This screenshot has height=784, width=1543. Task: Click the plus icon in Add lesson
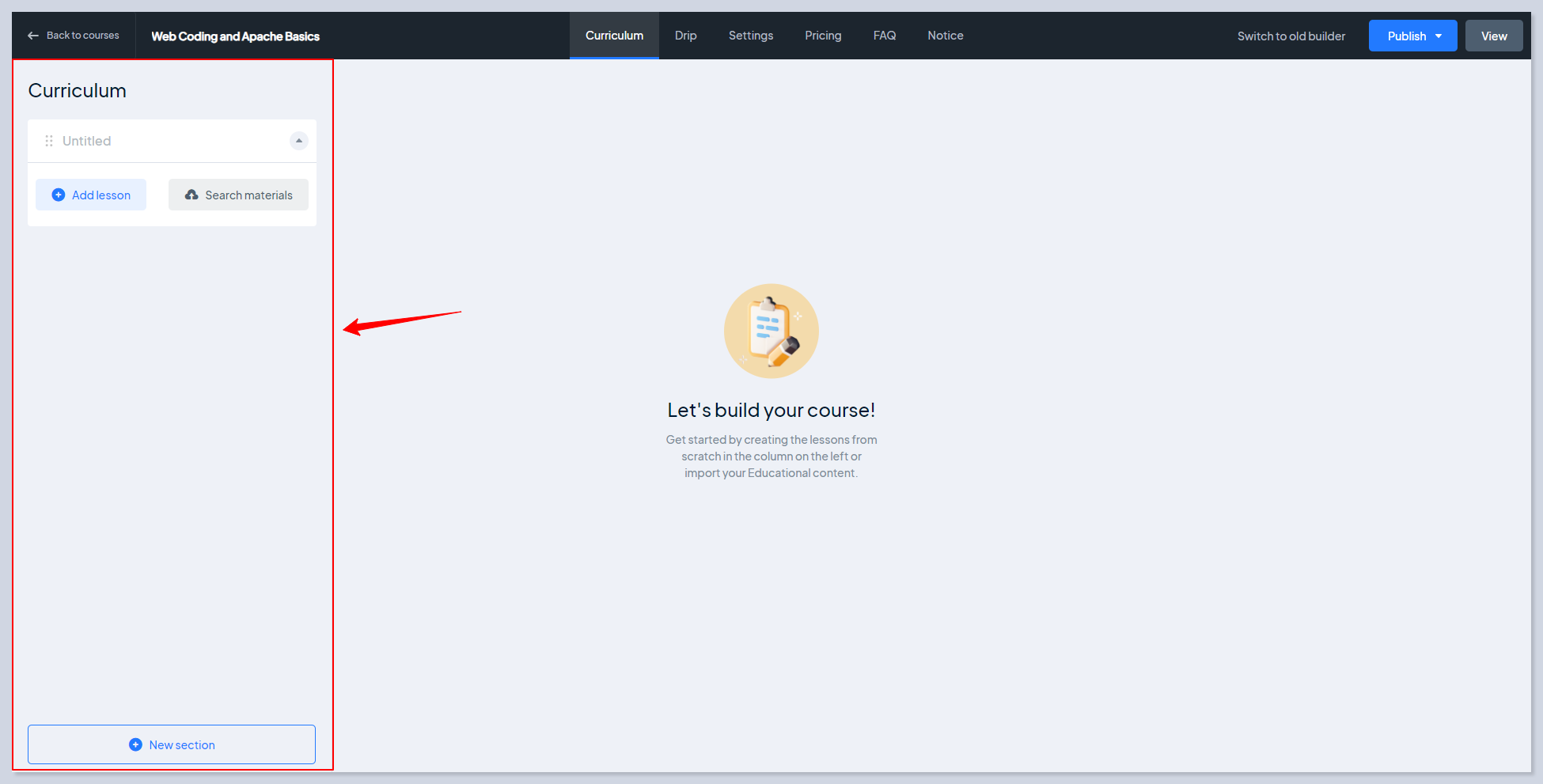[x=58, y=195]
